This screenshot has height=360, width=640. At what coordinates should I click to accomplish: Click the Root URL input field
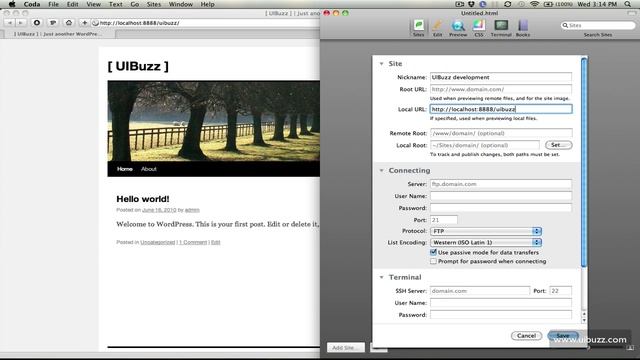click(501, 89)
